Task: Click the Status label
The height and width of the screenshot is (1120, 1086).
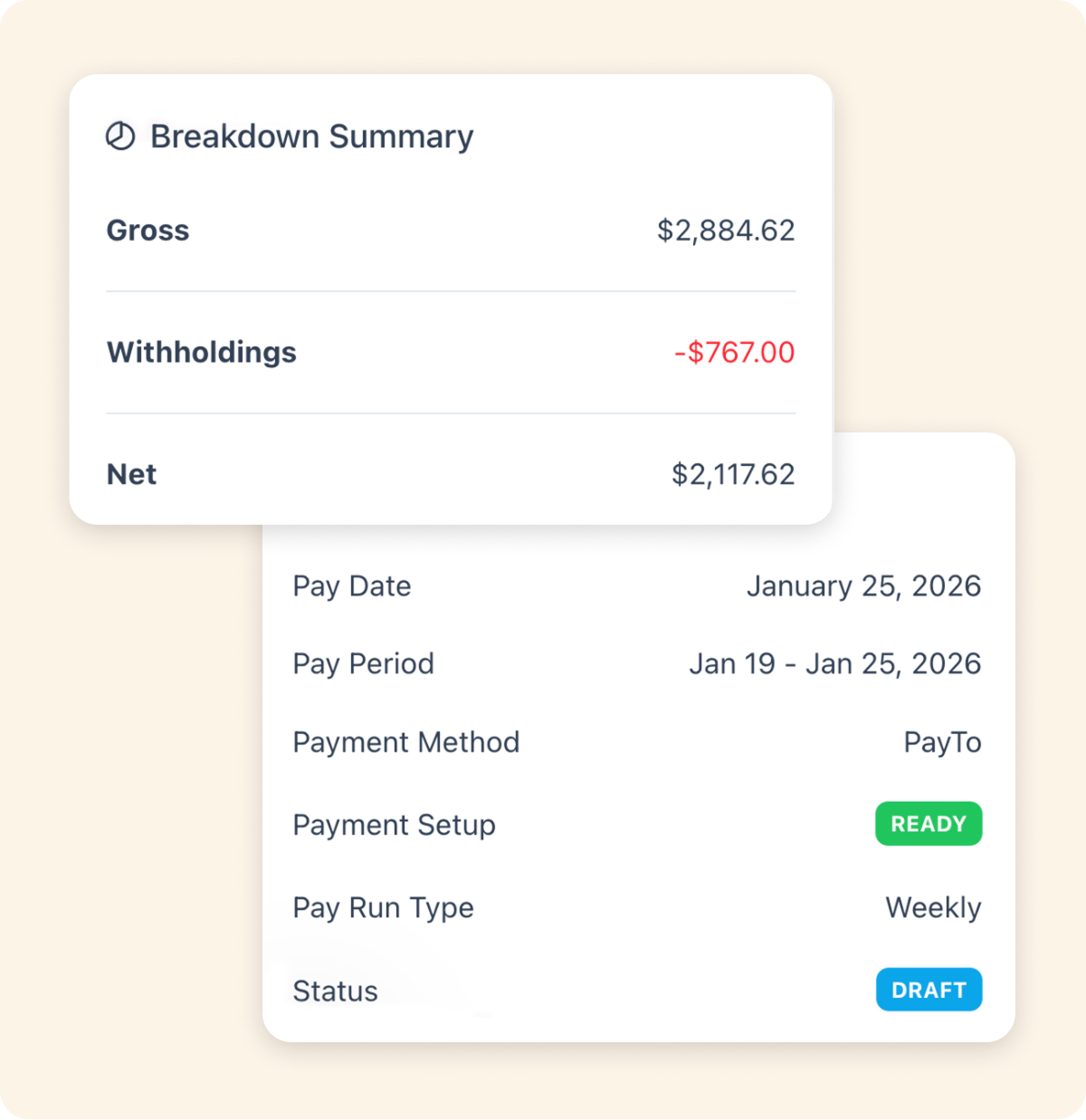Action: pos(336,992)
